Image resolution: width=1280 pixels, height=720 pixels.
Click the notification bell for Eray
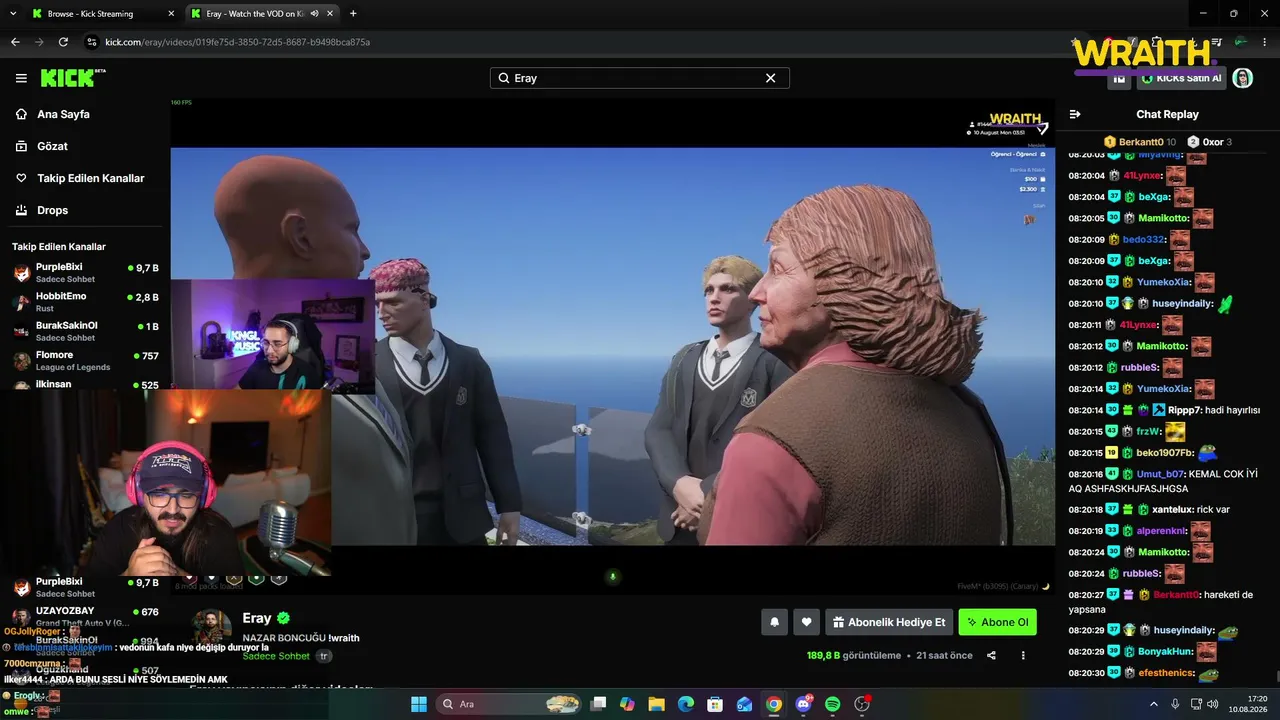[774, 622]
